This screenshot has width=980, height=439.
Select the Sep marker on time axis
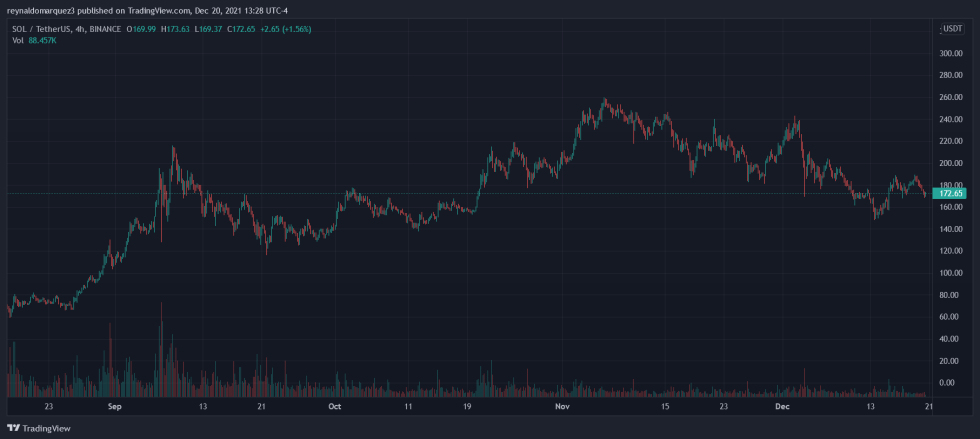coord(114,406)
